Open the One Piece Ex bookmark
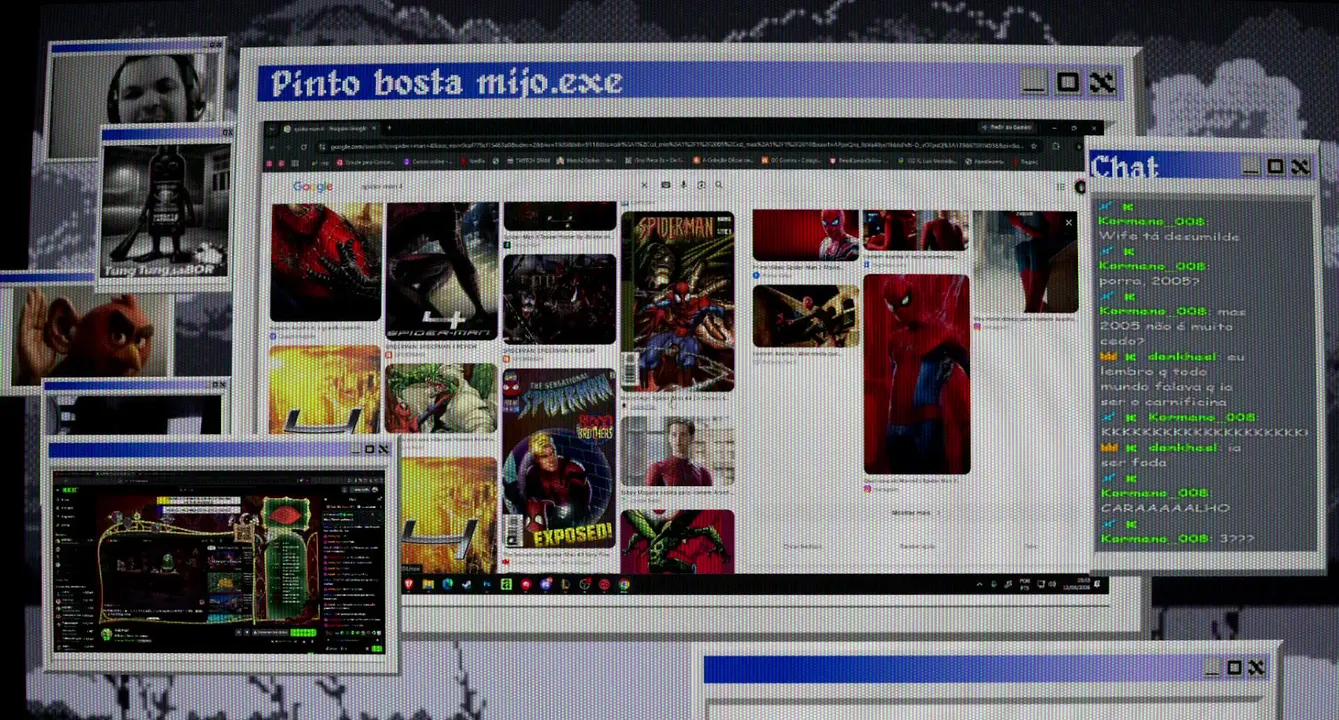The width and height of the screenshot is (1339, 720). pyautogui.click(x=654, y=160)
